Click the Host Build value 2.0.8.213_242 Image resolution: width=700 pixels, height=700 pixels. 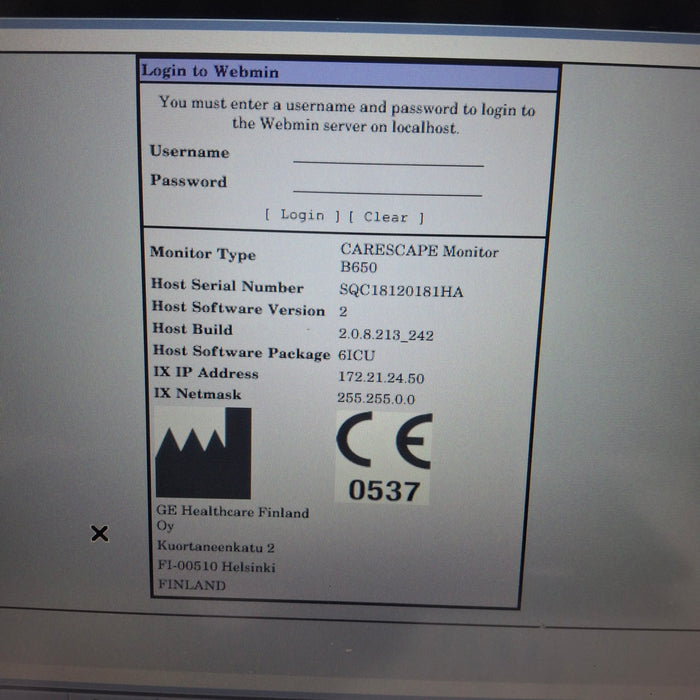tap(386, 336)
